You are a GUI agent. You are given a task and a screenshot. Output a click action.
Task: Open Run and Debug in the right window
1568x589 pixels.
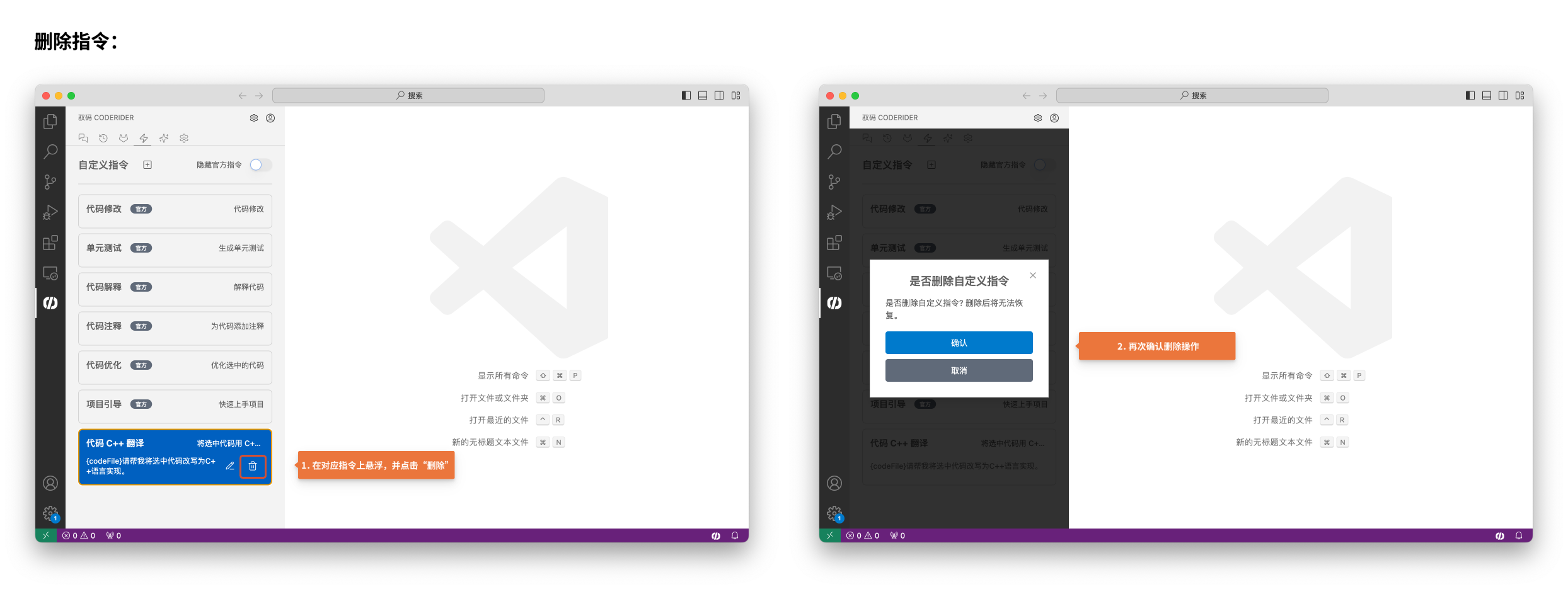point(834,212)
